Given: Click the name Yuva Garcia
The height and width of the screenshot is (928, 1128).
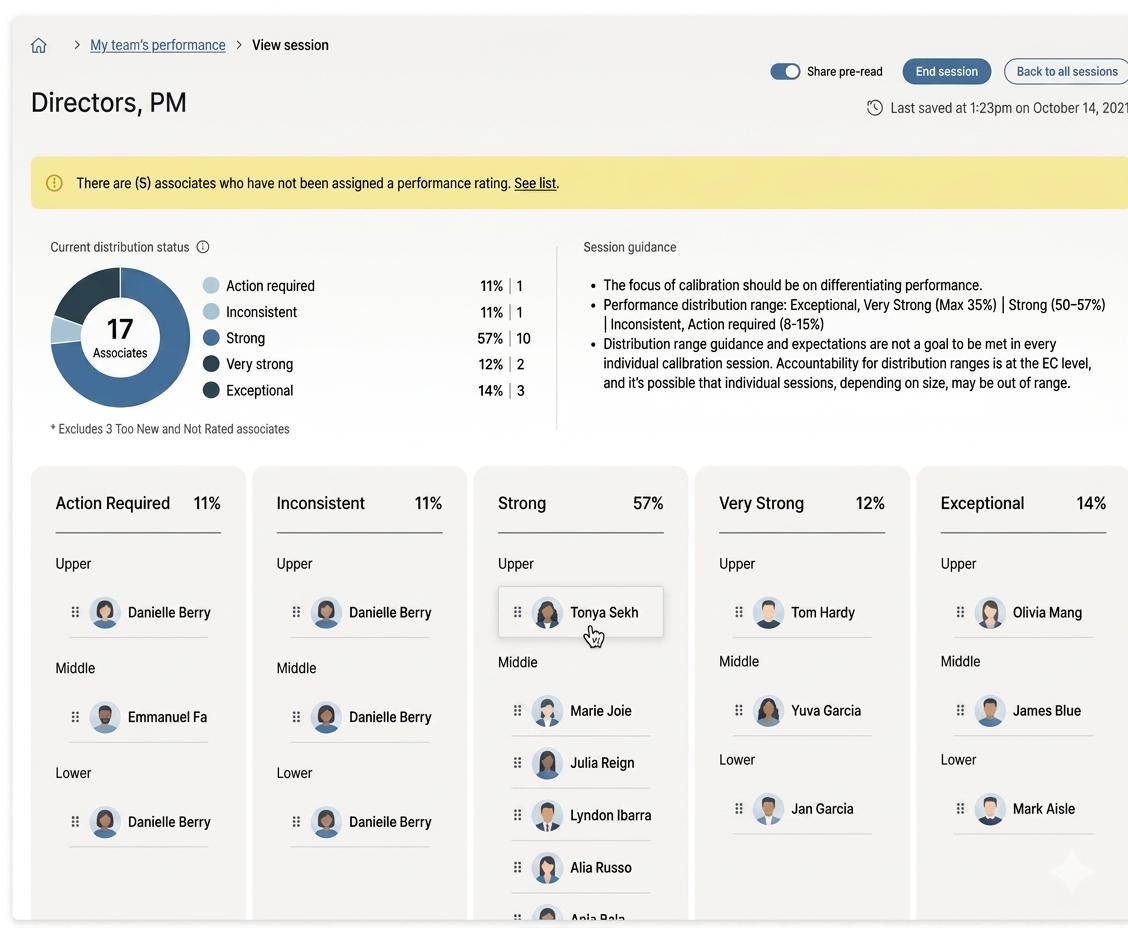Looking at the screenshot, I should [x=826, y=711].
